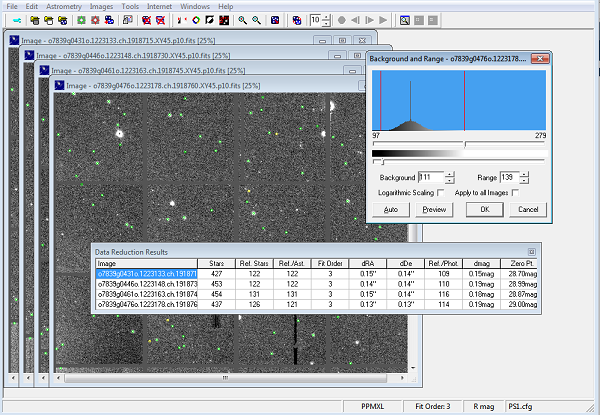Click the third yellow folder icon with blue badge
The width and height of the screenshot is (600, 415).
62,21
